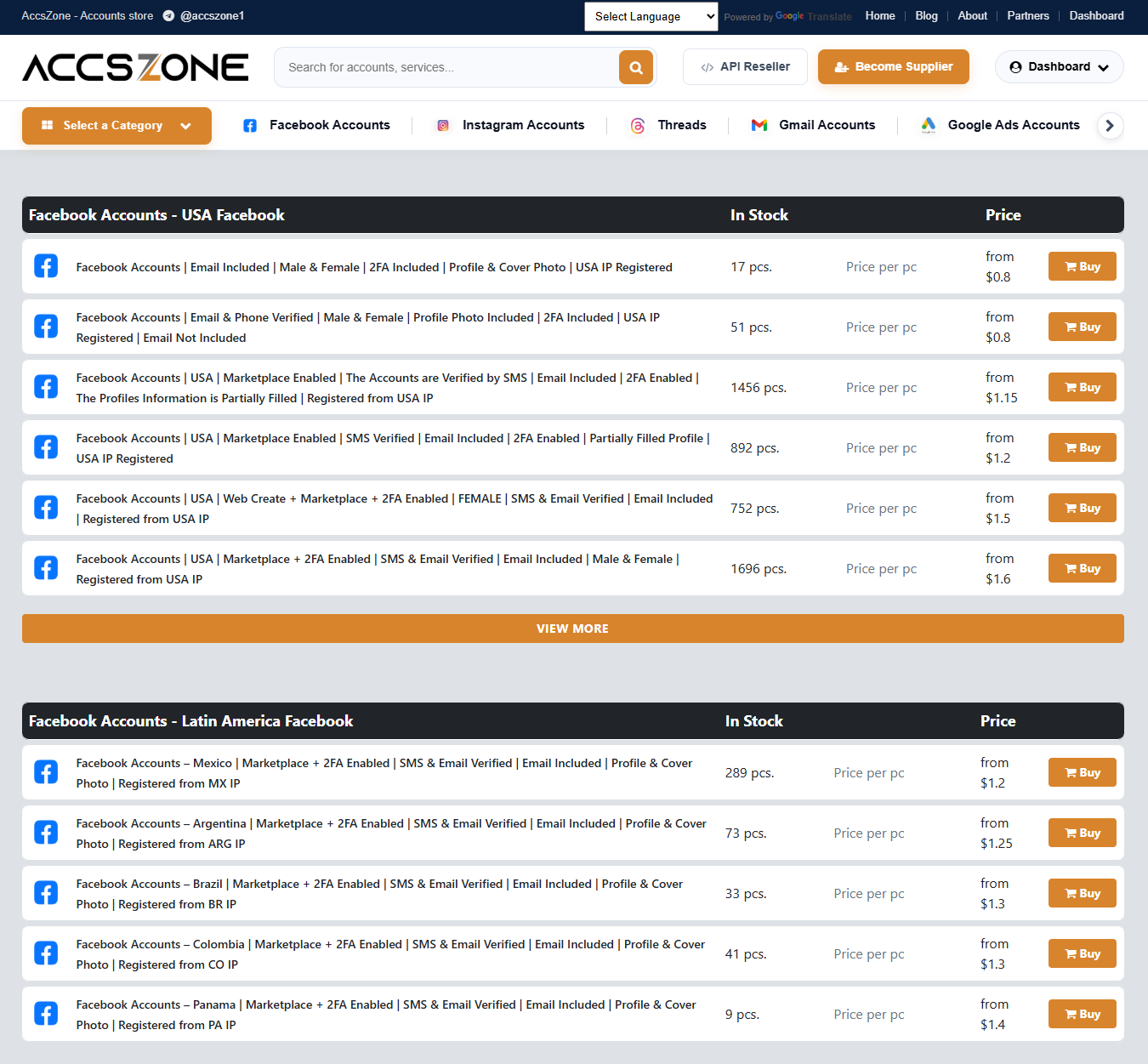
Task: Click '289 pcs.' stock value
Action: [x=749, y=773]
